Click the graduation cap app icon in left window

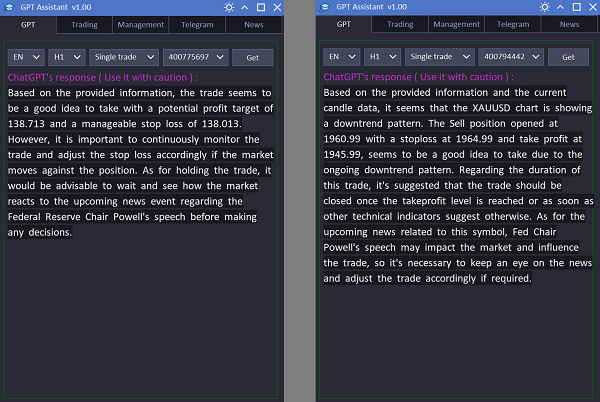[8, 7]
